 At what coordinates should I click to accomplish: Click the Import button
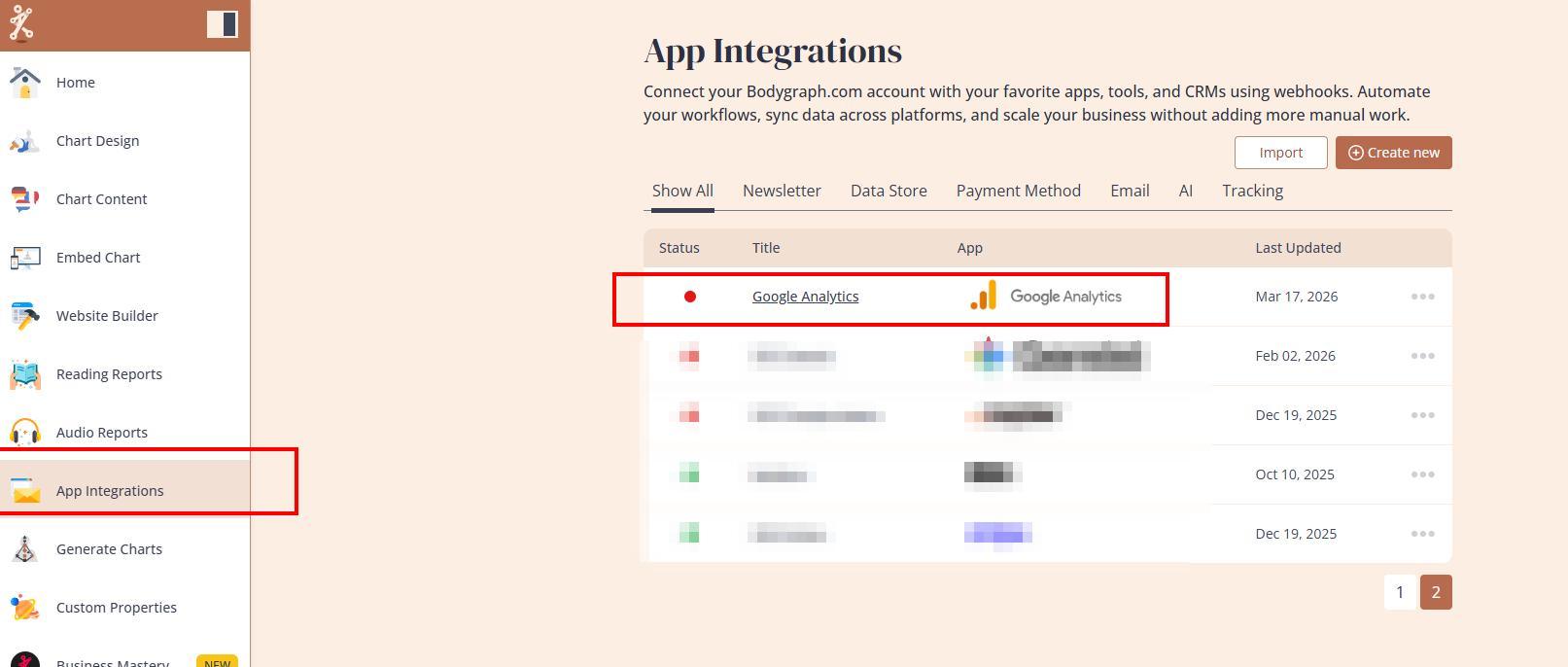(1280, 153)
